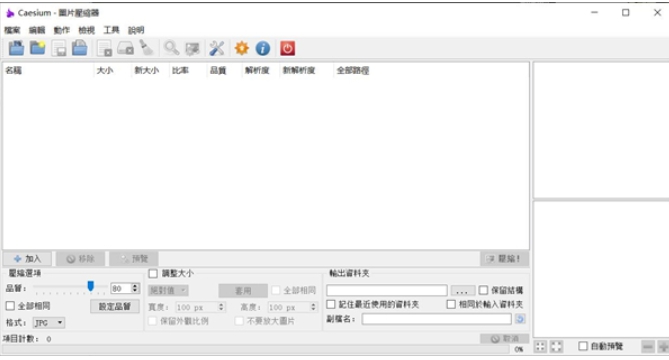Click the original-size expand preview icon
Viewport: 669px width, 360px height.
(556, 346)
